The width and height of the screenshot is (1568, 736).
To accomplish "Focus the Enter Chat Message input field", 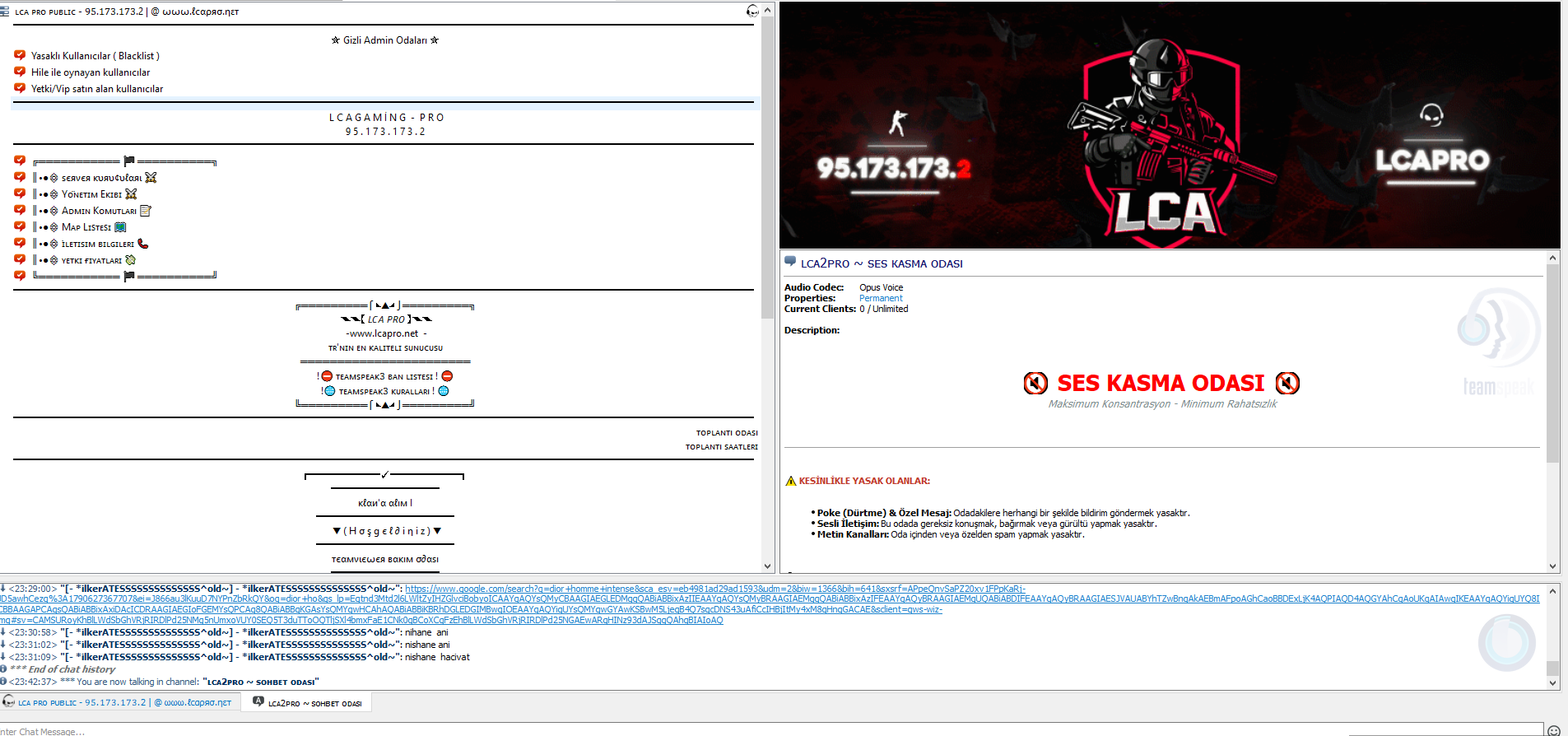I will coord(771,730).
